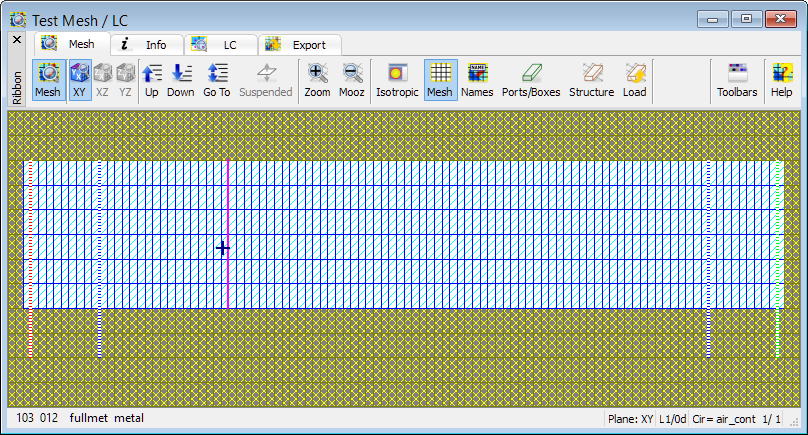Click the 'Cir= air_cont' status entry
Viewport: 808px width, 435px height.
click(x=724, y=419)
